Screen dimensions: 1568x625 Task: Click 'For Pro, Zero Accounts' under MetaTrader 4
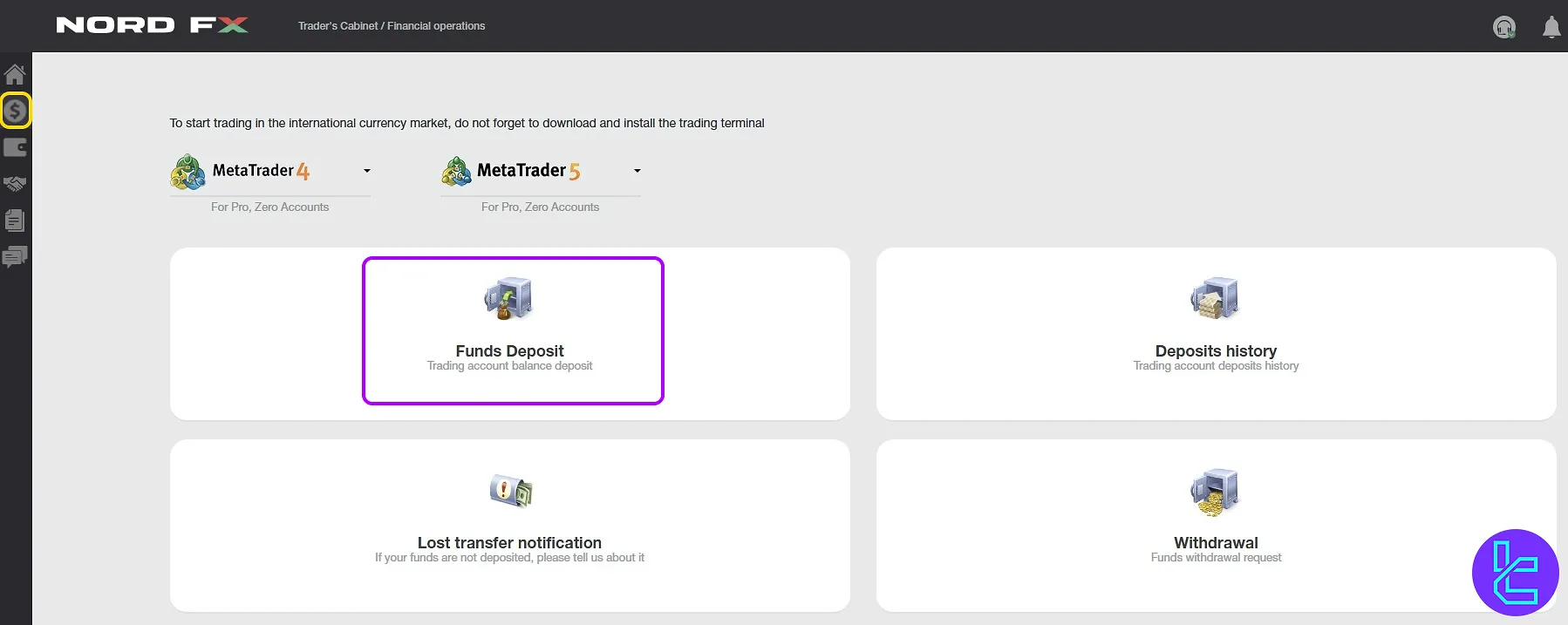[x=269, y=207]
